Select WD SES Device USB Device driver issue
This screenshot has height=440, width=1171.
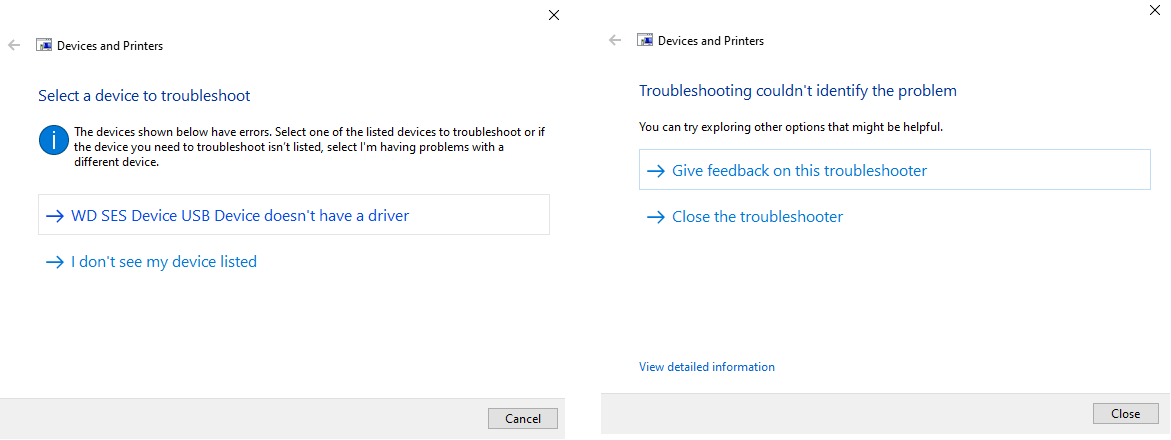click(x=293, y=215)
